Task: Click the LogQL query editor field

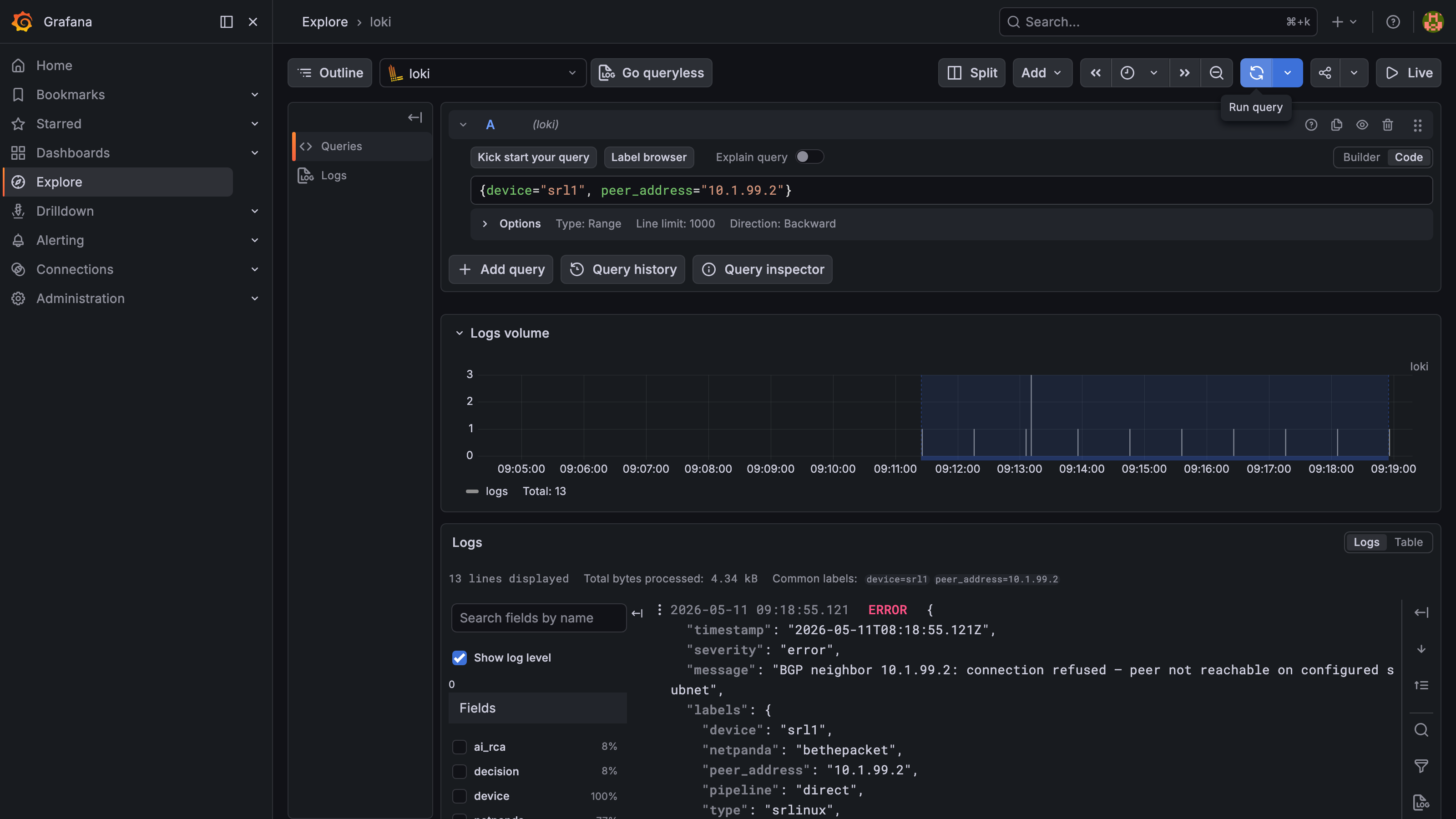Action: 951,191
